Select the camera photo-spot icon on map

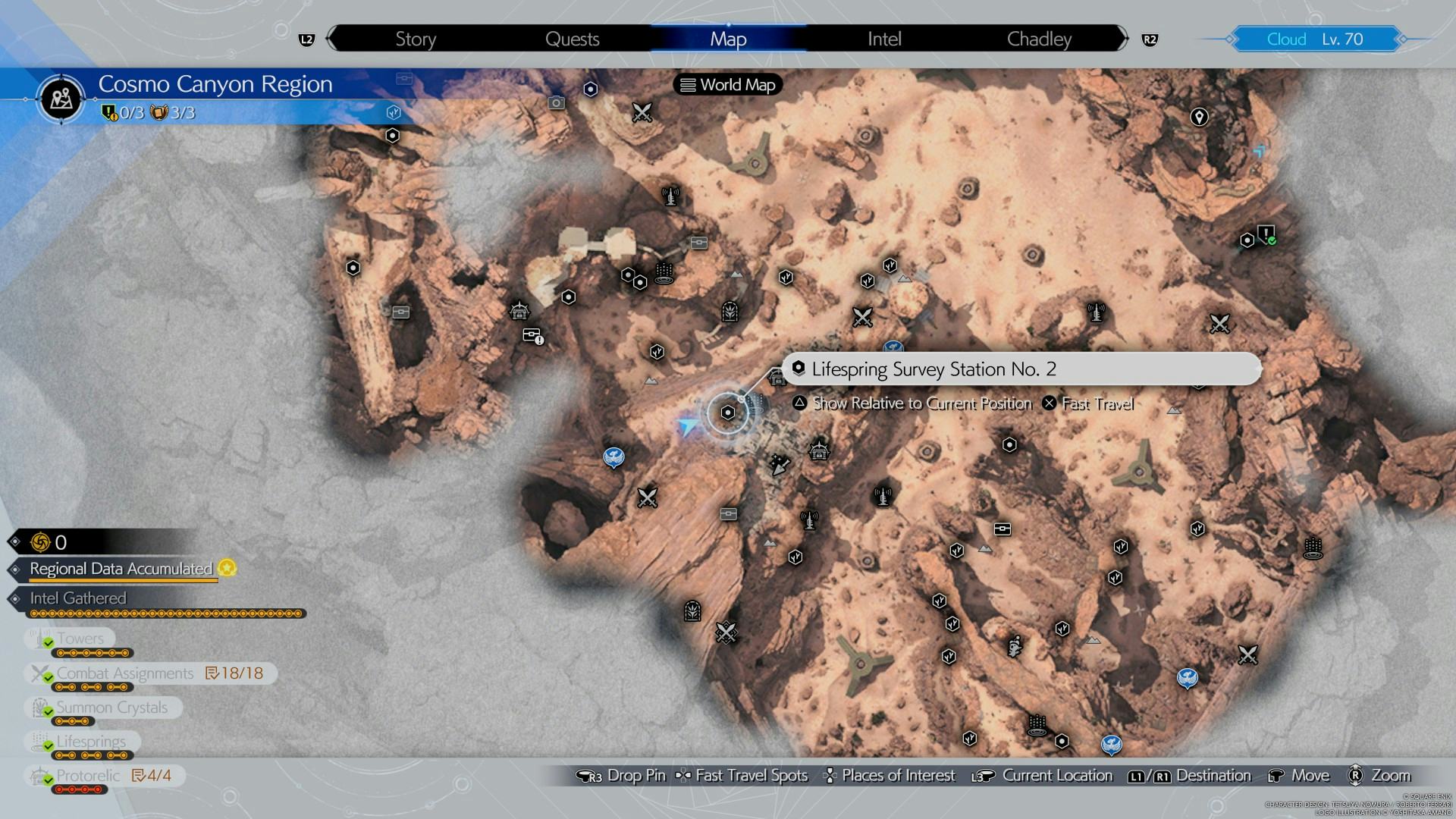(x=557, y=102)
